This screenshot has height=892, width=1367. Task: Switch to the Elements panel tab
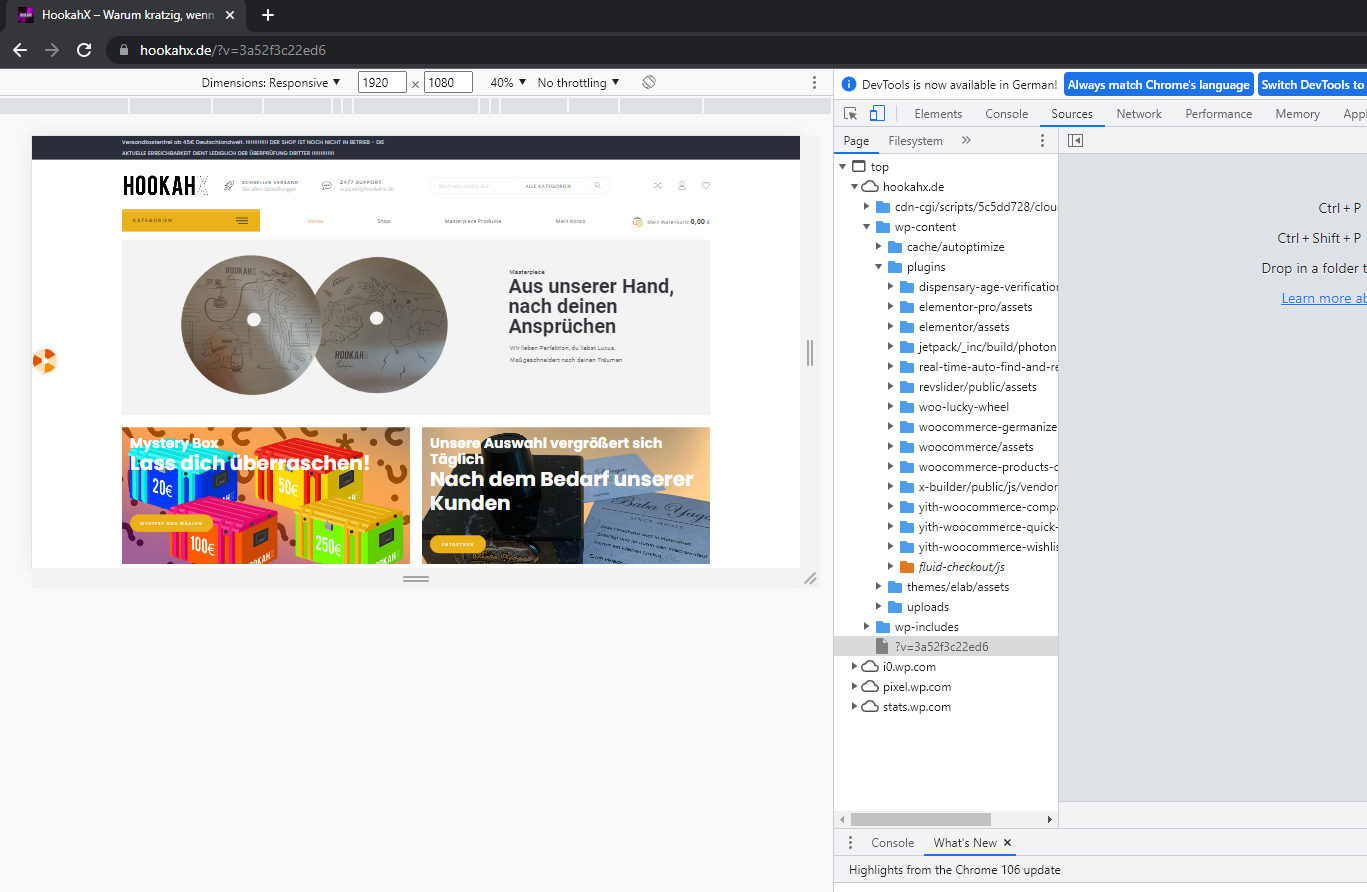(x=938, y=114)
